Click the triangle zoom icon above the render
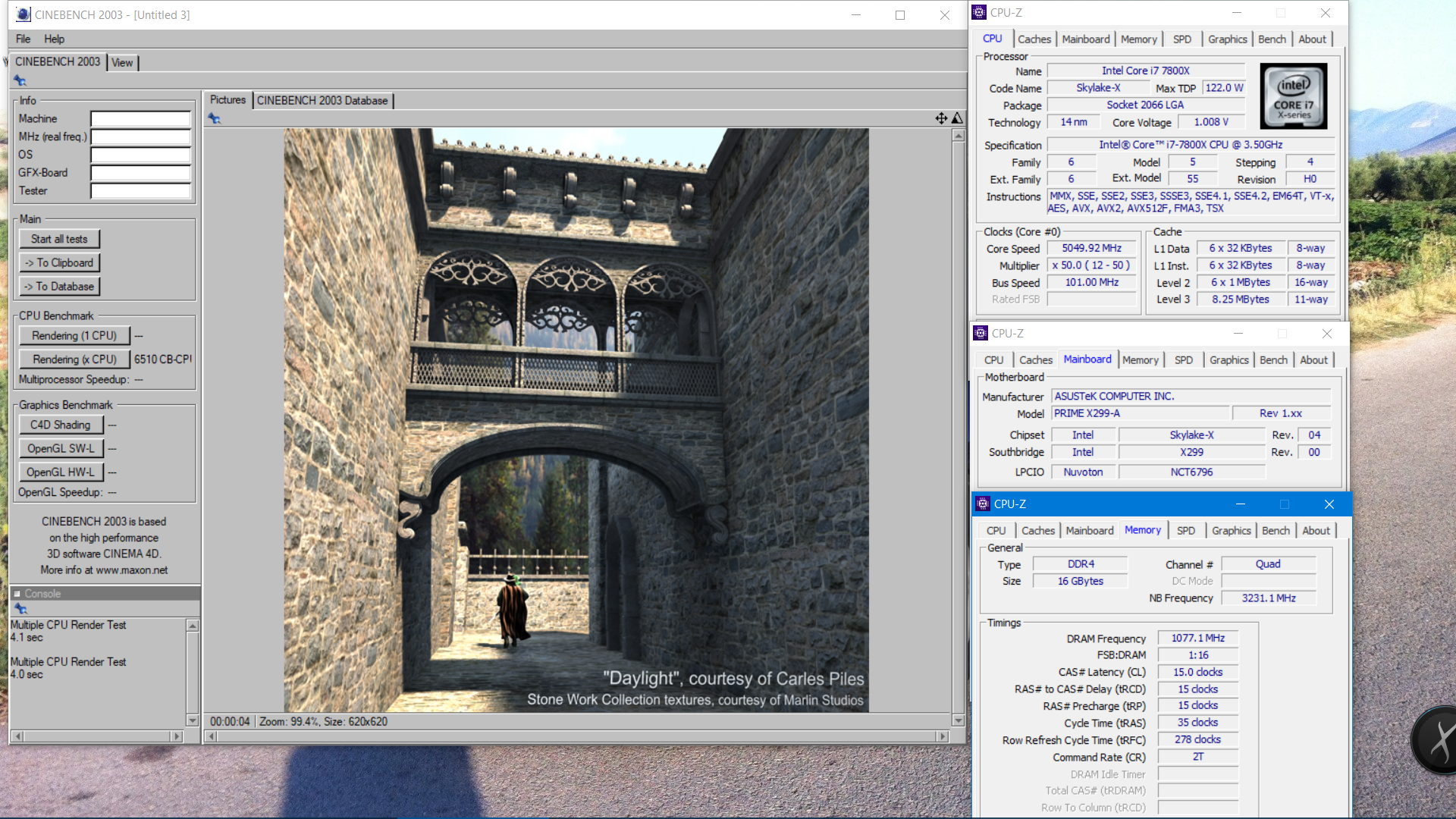The image size is (1456, 819). (957, 118)
